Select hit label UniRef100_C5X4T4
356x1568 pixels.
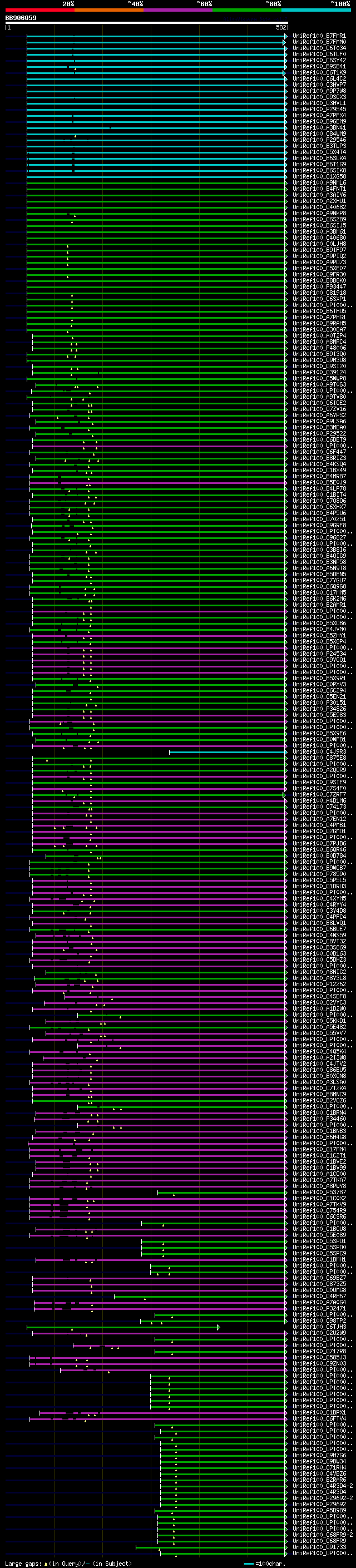pos(319,152)
